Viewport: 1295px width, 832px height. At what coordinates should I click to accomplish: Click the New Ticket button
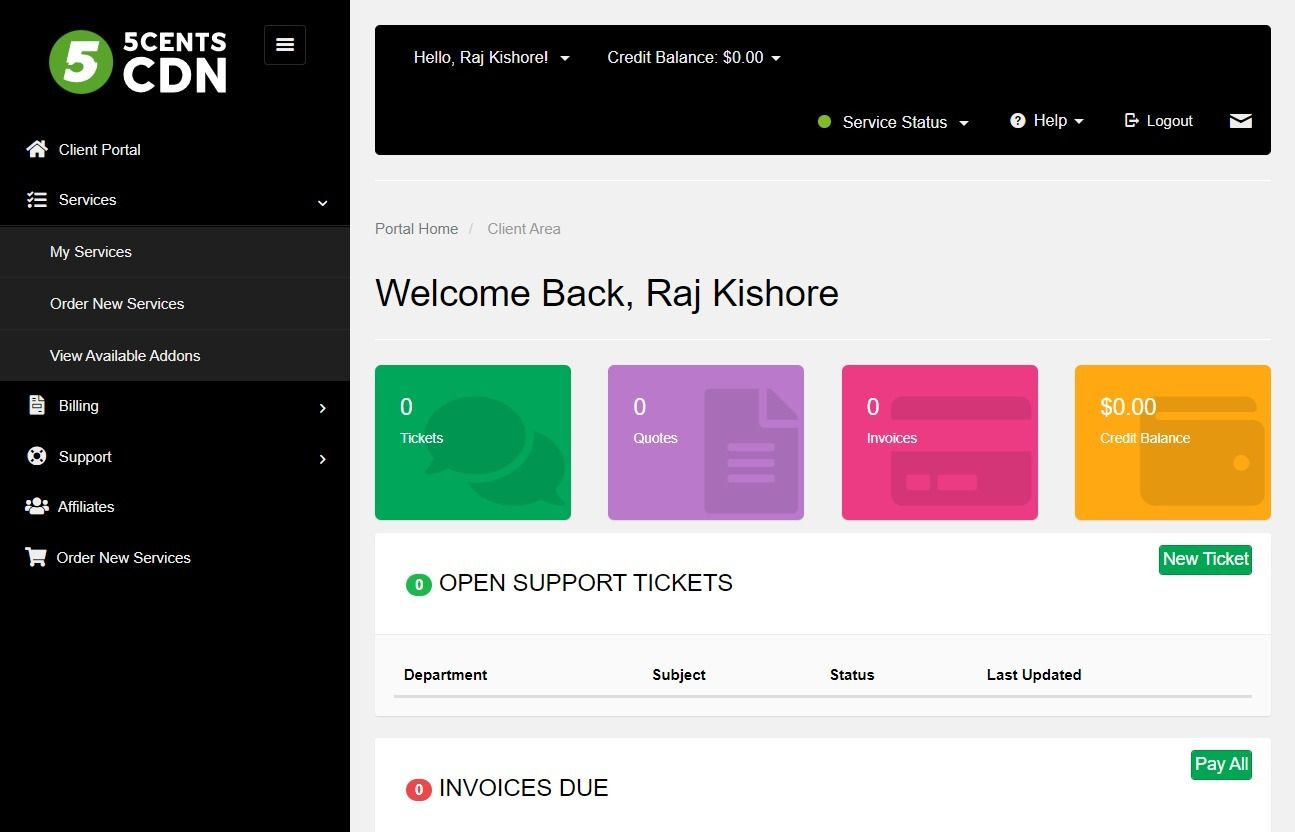pyautogui.click(x=1205, y=559)
